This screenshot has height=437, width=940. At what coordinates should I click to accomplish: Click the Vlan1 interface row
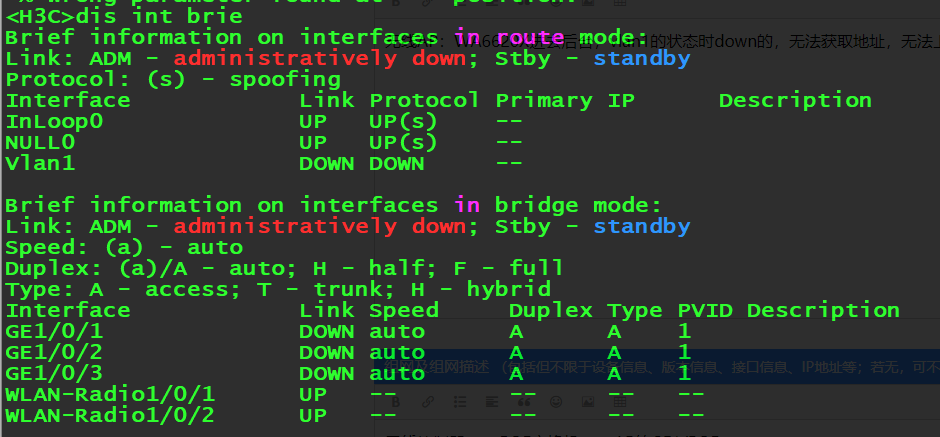coord(40,163)
